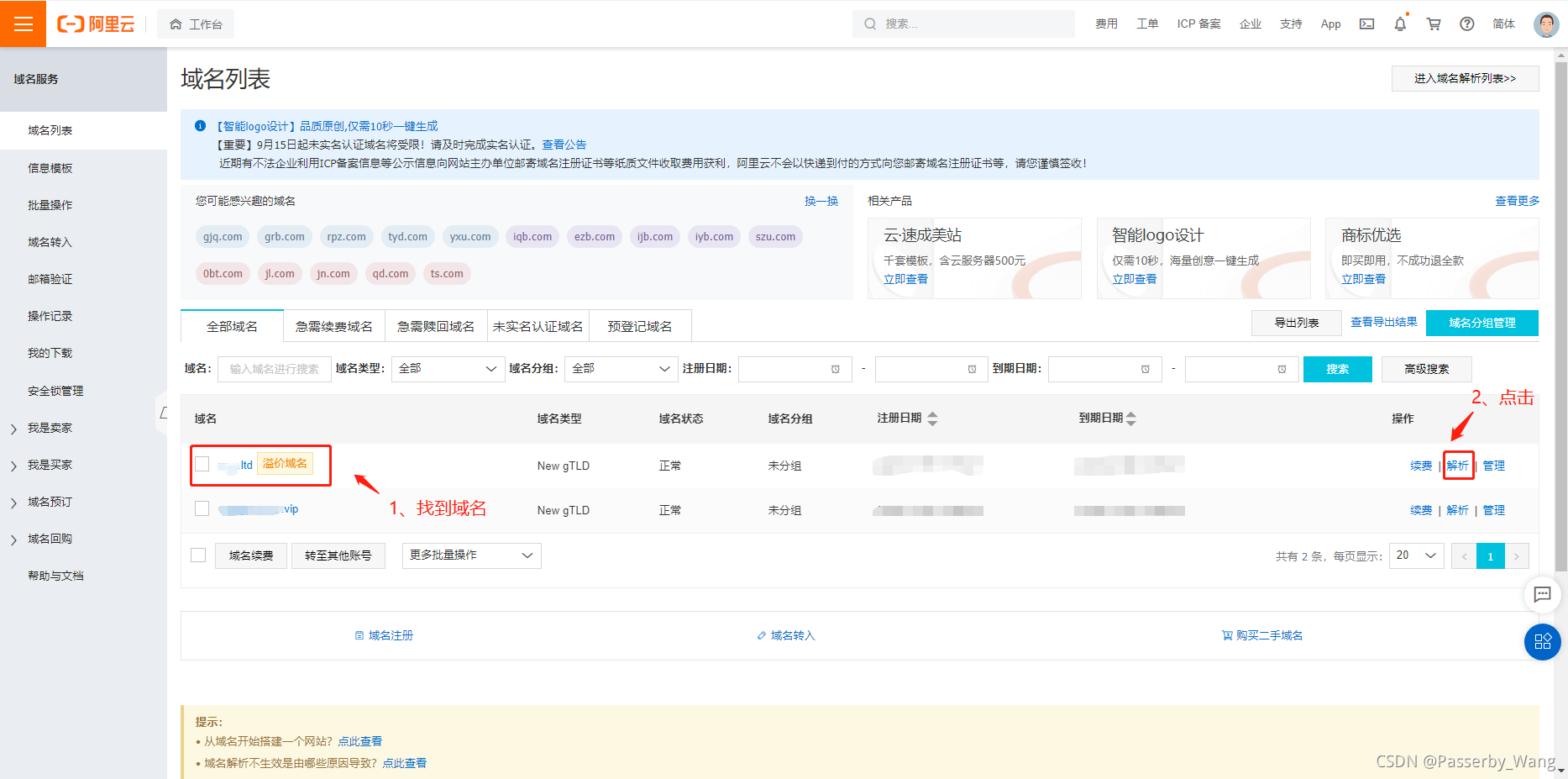Viewport: 1568px width, 779px height.
Task: Go to next page arrow
Action: (x=1517, y=556)
